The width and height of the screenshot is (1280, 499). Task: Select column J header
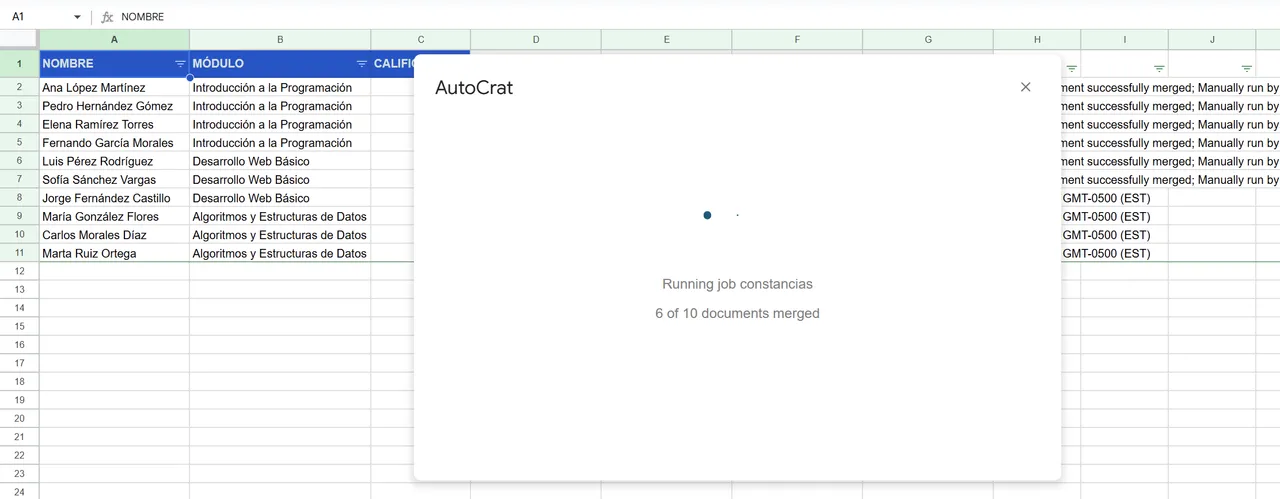coord(1212,39)
